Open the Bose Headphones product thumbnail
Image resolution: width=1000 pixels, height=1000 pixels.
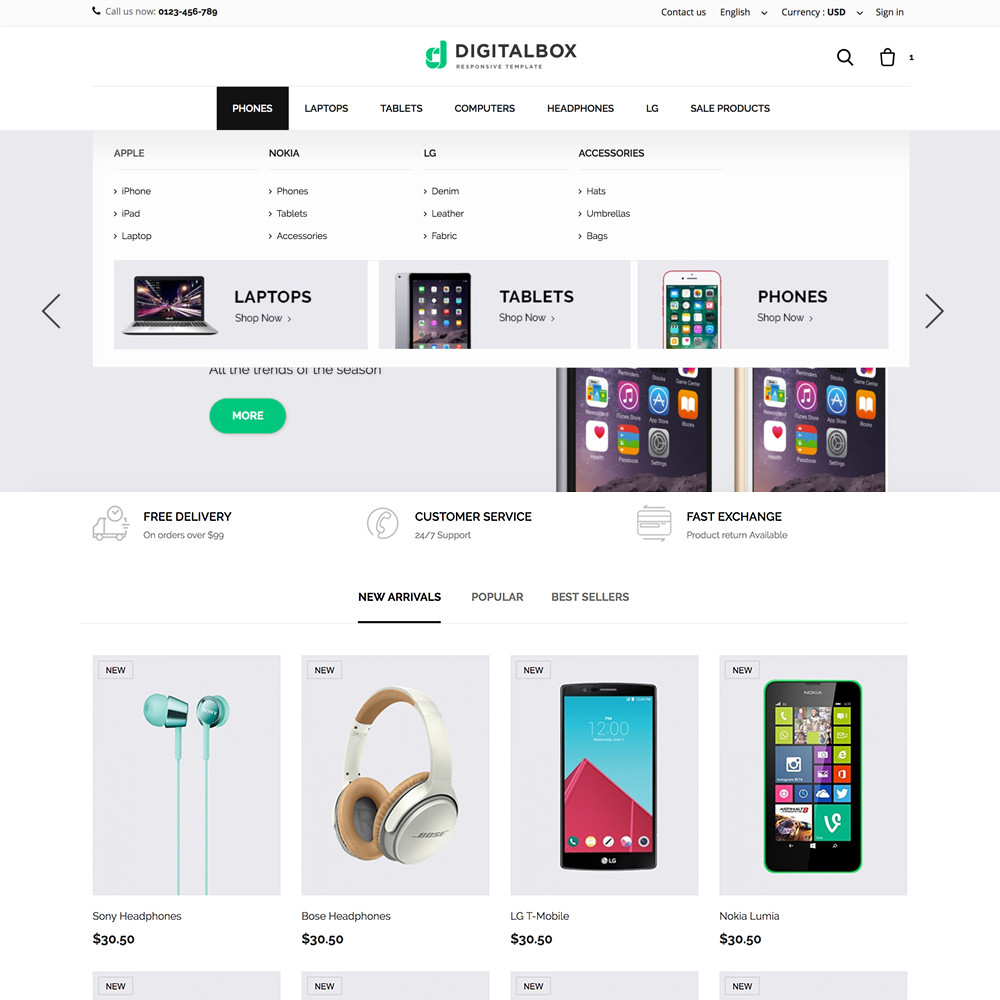coord(395,775)
